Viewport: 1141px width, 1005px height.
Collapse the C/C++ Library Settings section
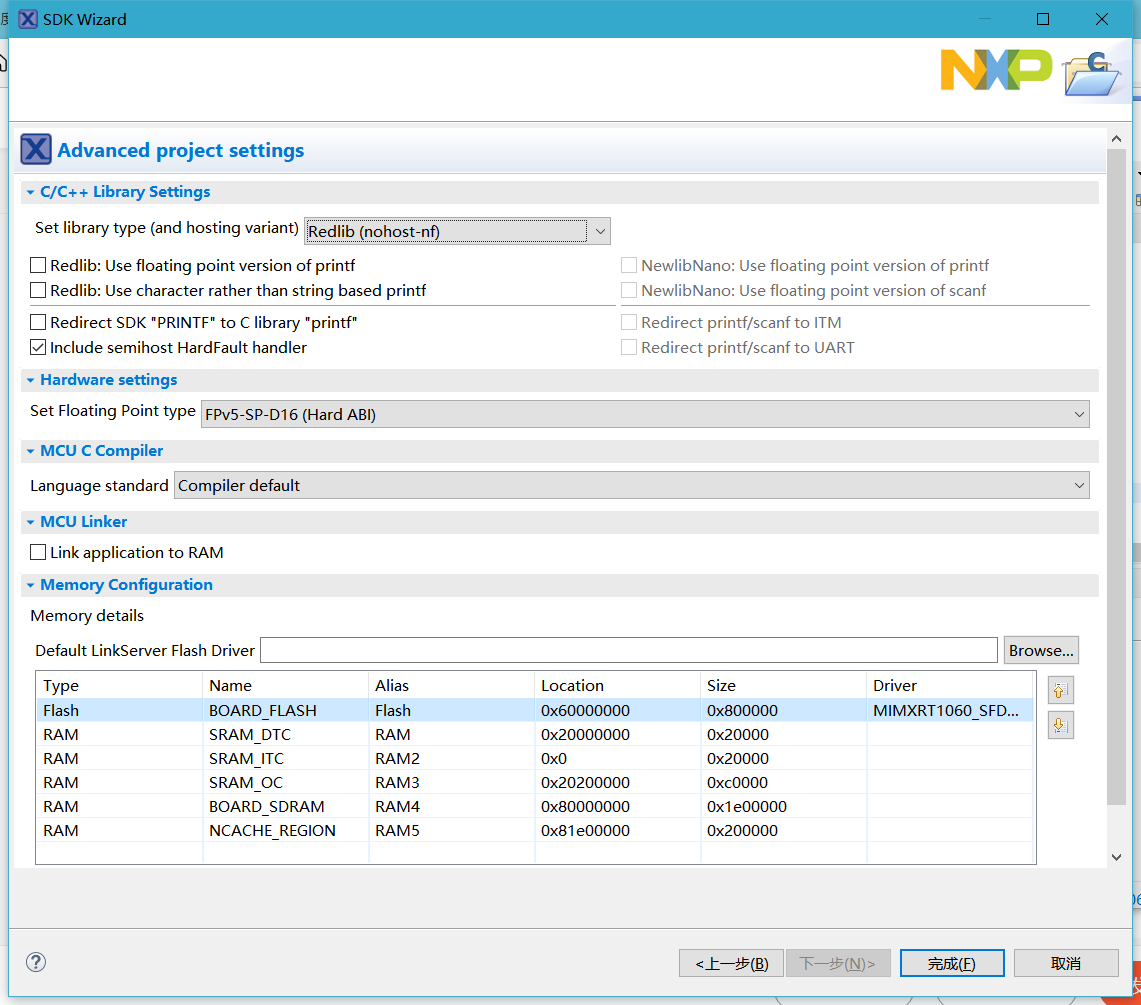coord(30,192)
